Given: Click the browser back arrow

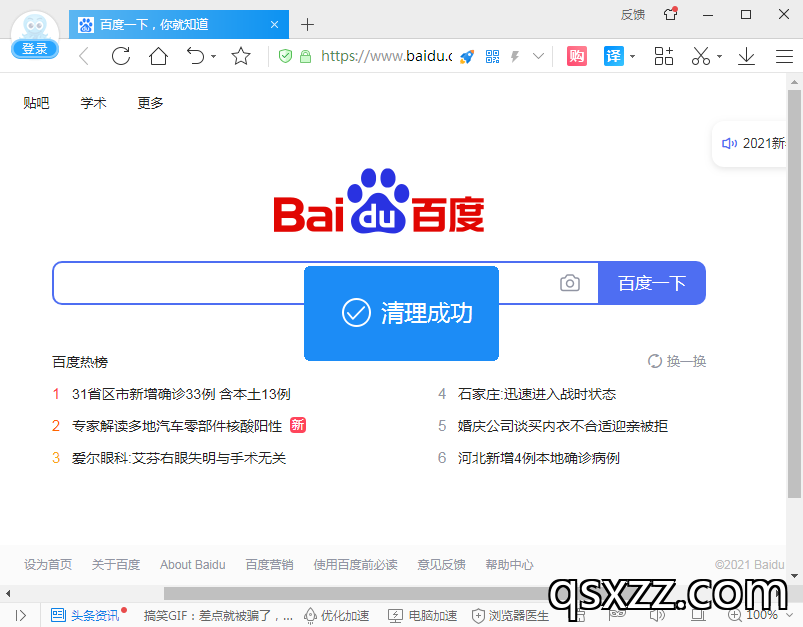Looking at the screenshot, I should (x=84, y=56).
